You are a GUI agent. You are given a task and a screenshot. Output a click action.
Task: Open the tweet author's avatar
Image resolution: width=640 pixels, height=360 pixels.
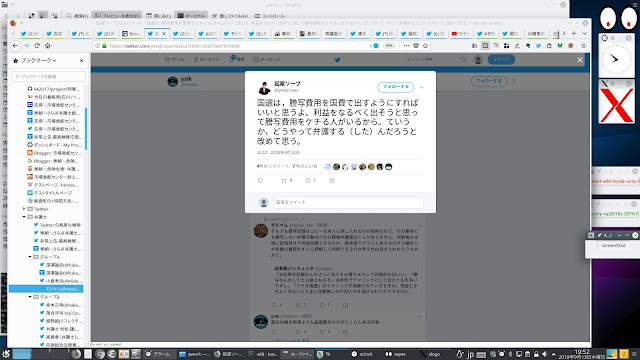(x=264, y=88)
